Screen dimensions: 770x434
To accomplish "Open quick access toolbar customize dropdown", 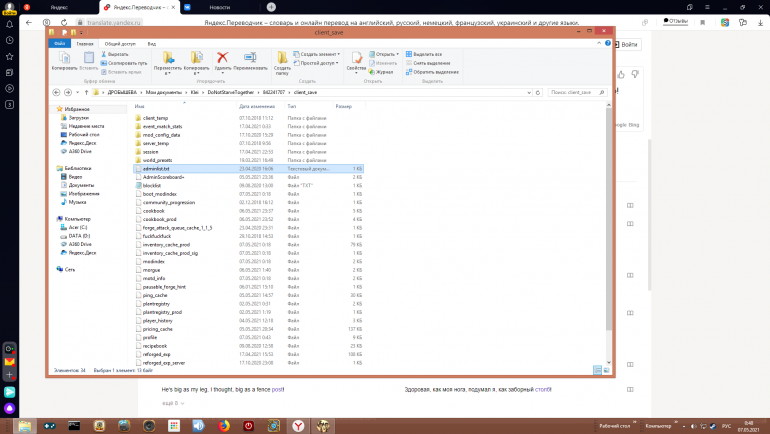I will (81, 32).
